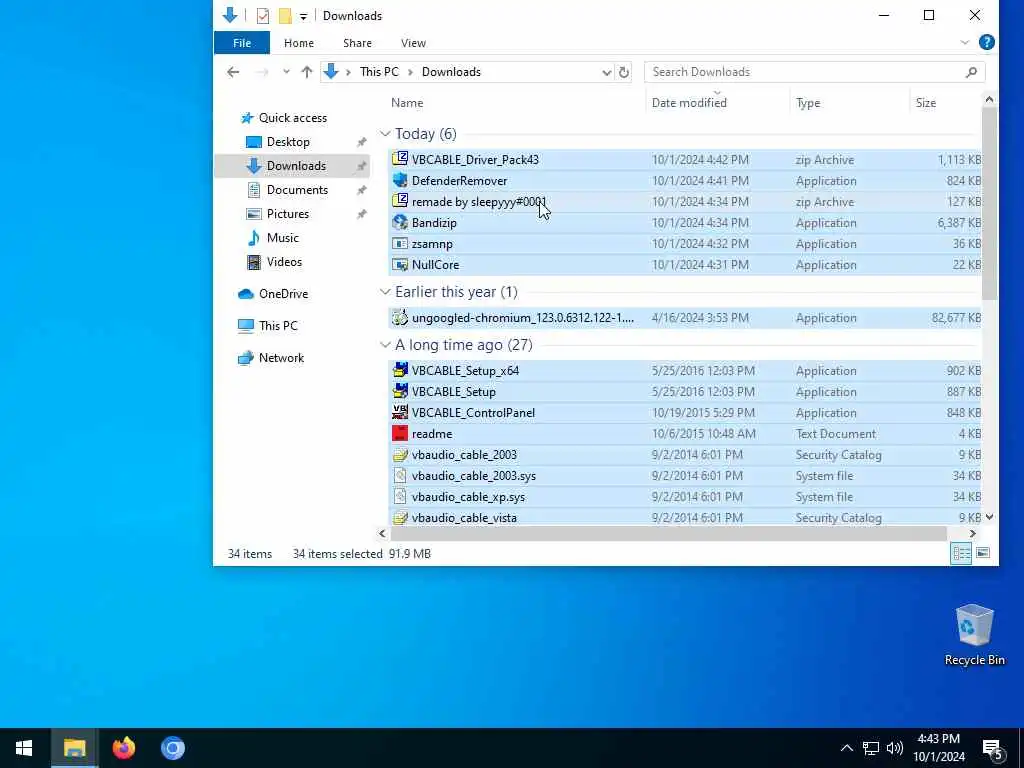Go back using the back arrow
This screenshot has height=768, width=1024.
coord(233,72)
